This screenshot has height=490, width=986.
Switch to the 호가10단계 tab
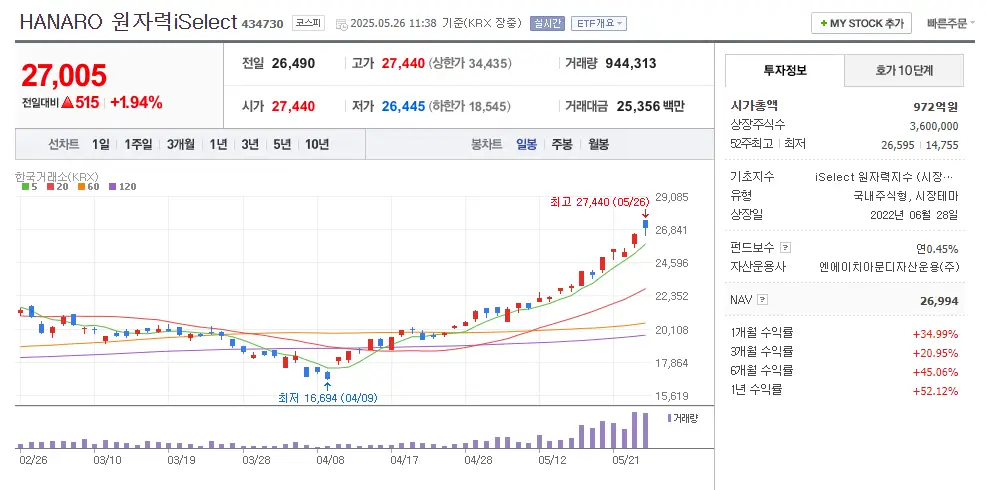(904, 71)
